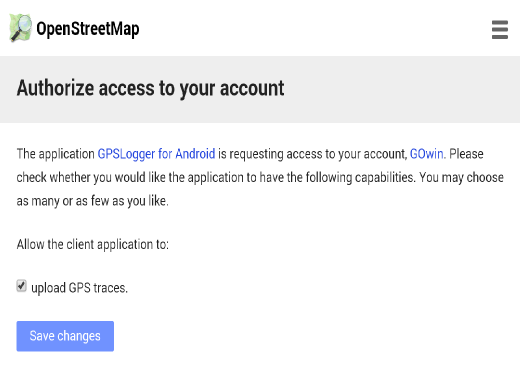The image size is (520, 390).
Task: Open the GPSLogger for Android link
Action: point(156,154)
